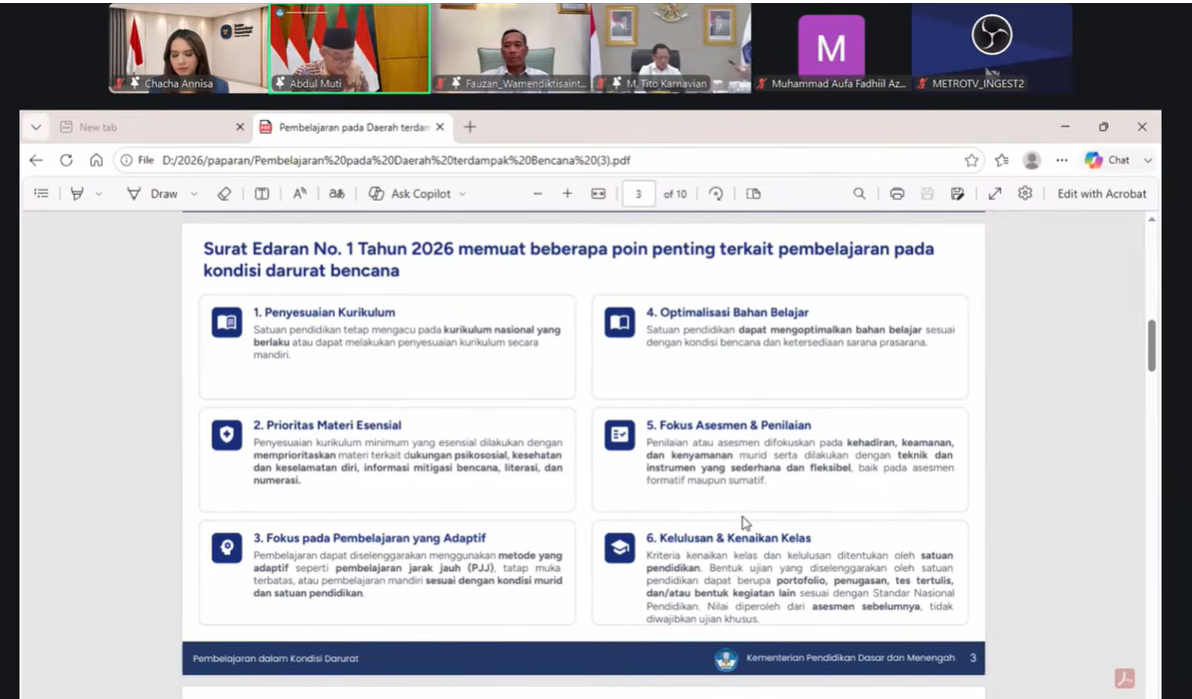Open the PDF table of contents

42,194
